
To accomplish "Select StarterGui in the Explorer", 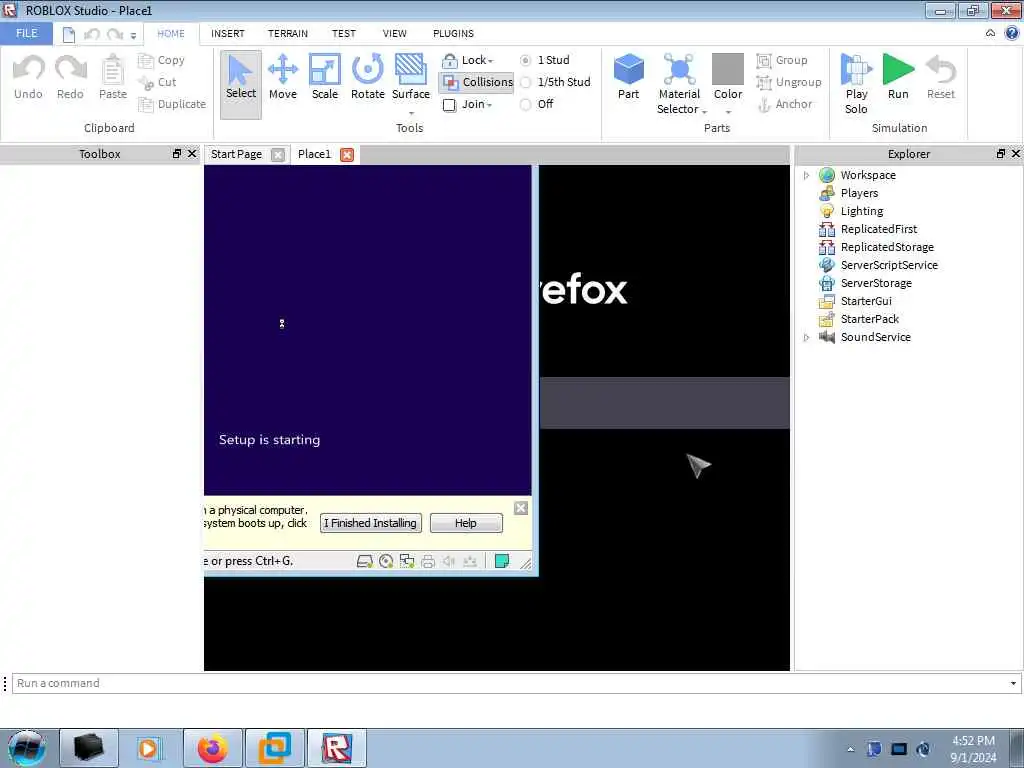I will coord(865,301).
